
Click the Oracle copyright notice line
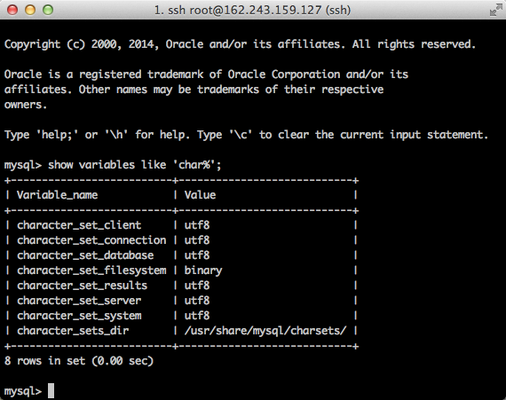point(240,44)
